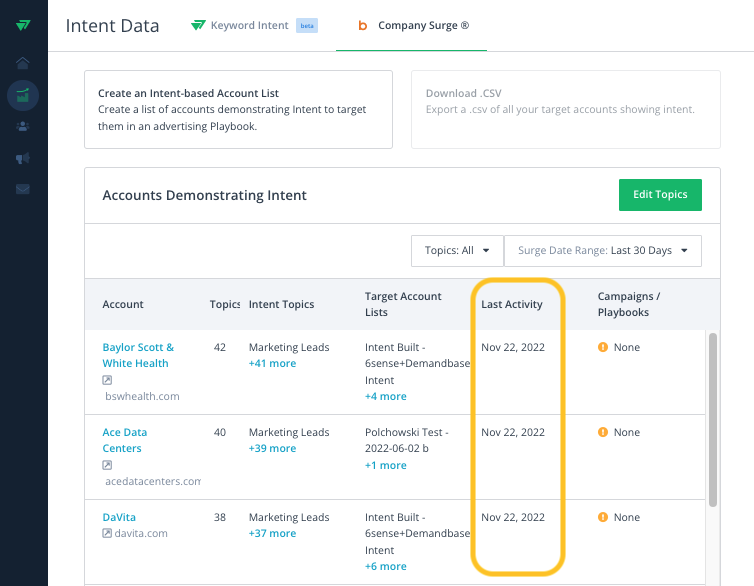The image size is (754, 586).
Task: Click the orange warning icon in DaVita row
Action: point(603,517)
